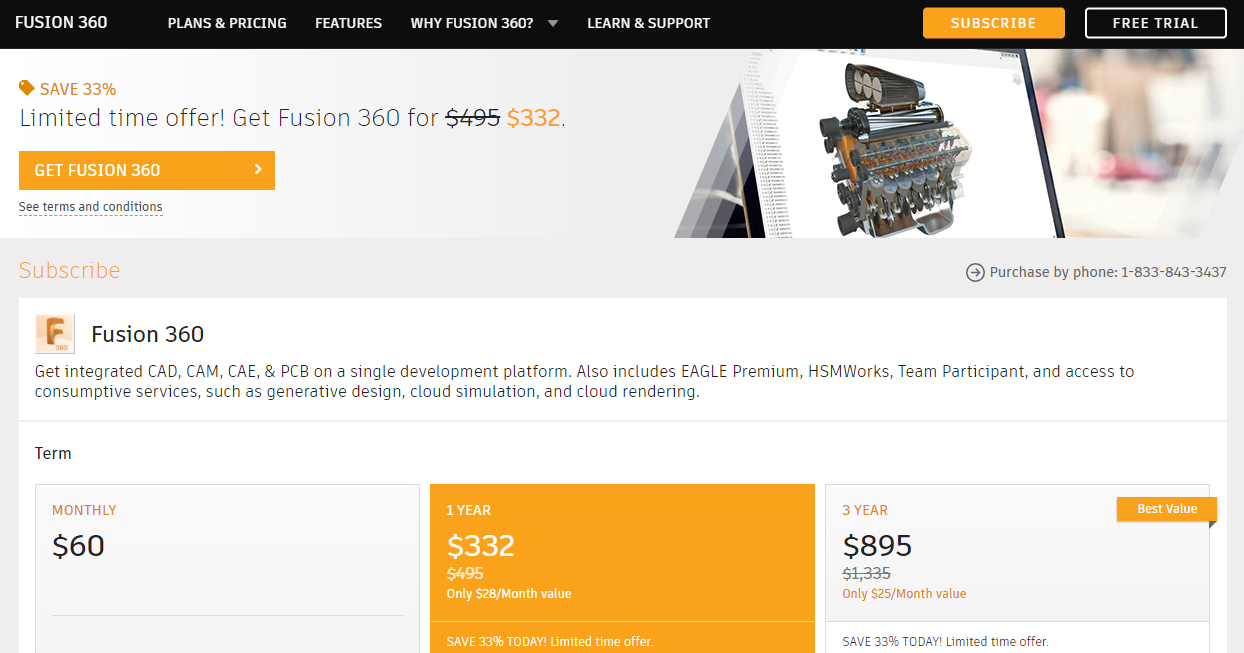Click the crossed-out $1,335 price
Screen dimensions: 1244x653
tap(866, 574)
